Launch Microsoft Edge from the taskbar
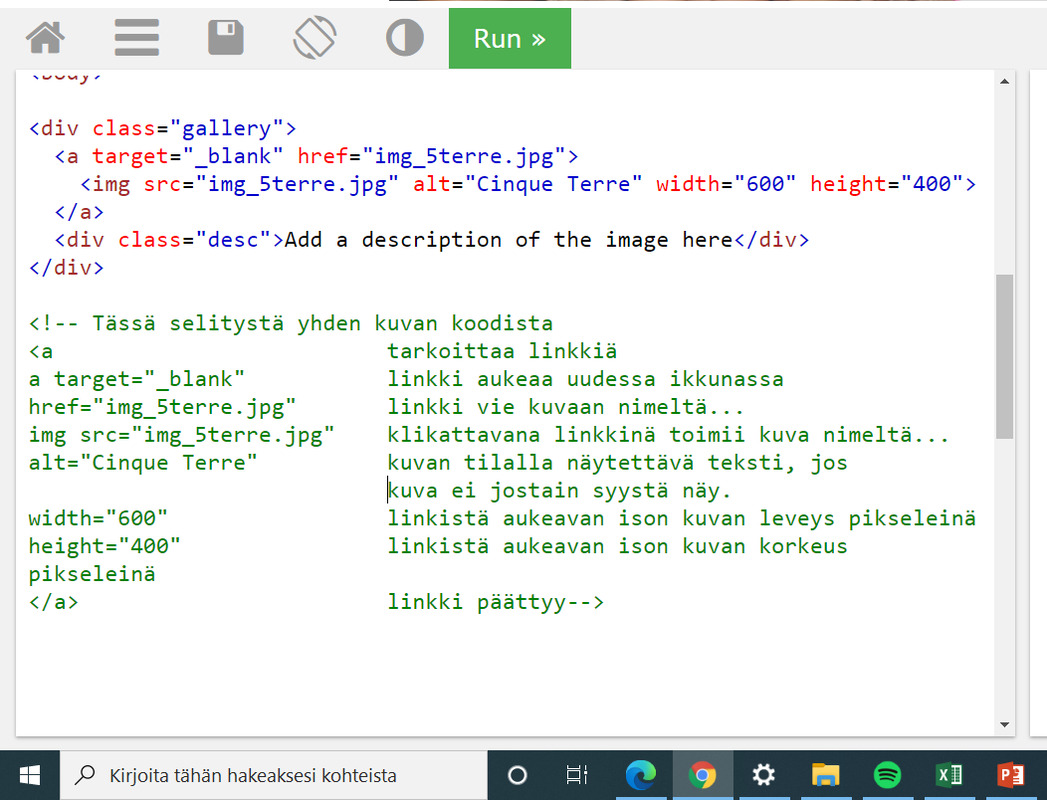 (640, 775)
